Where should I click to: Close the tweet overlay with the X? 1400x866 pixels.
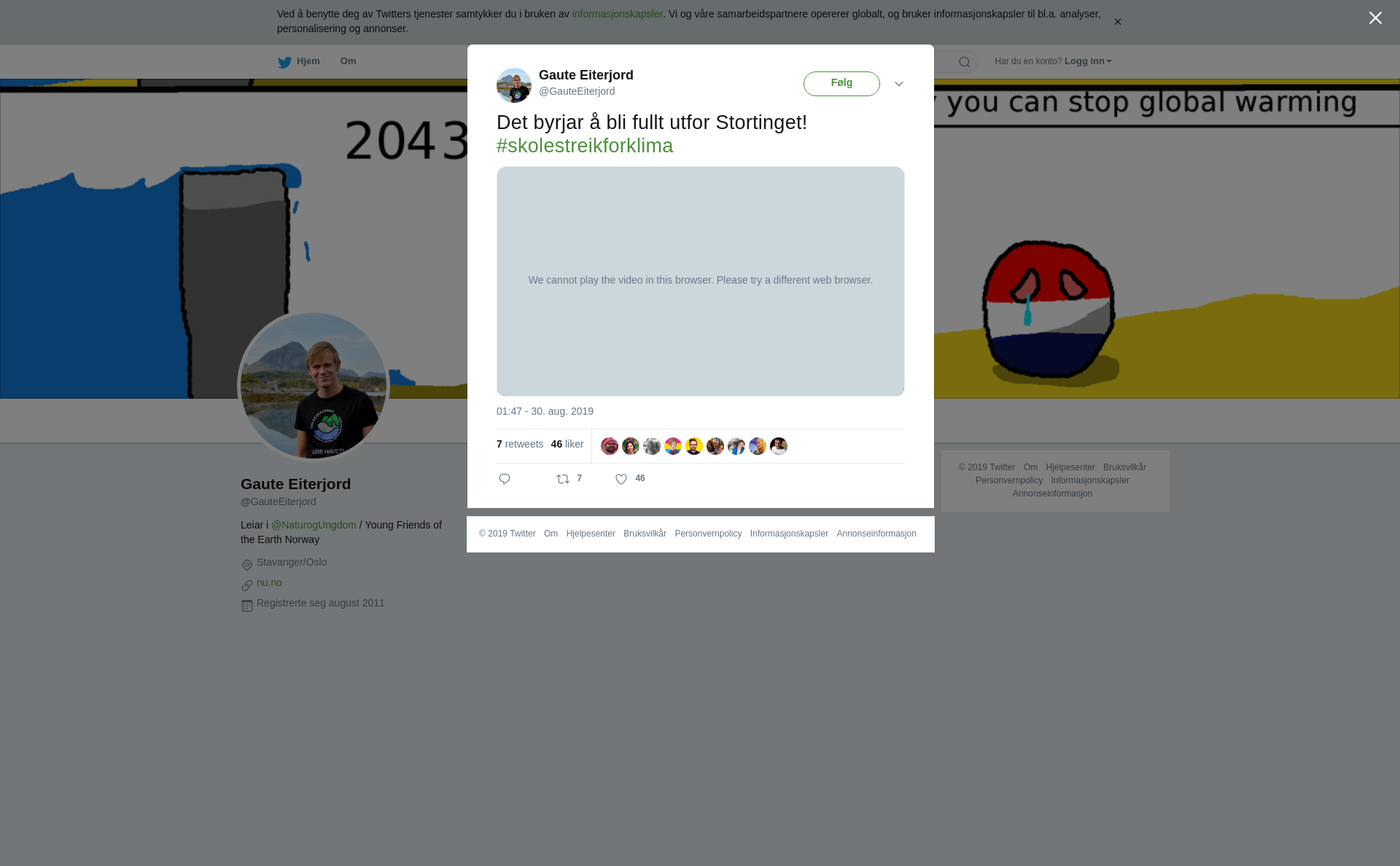click(1375, 18)
